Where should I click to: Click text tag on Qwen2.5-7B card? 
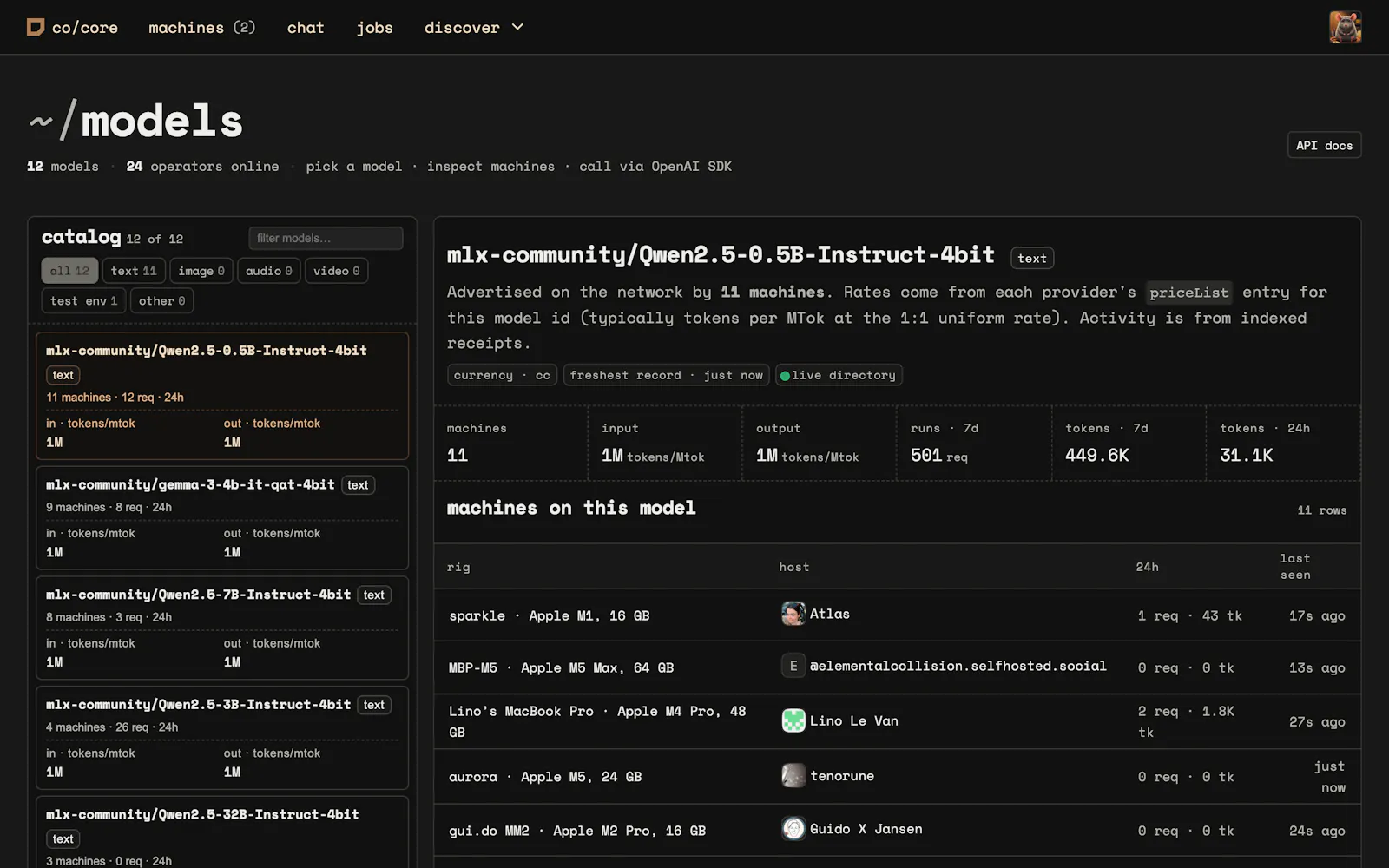point(374,595)
